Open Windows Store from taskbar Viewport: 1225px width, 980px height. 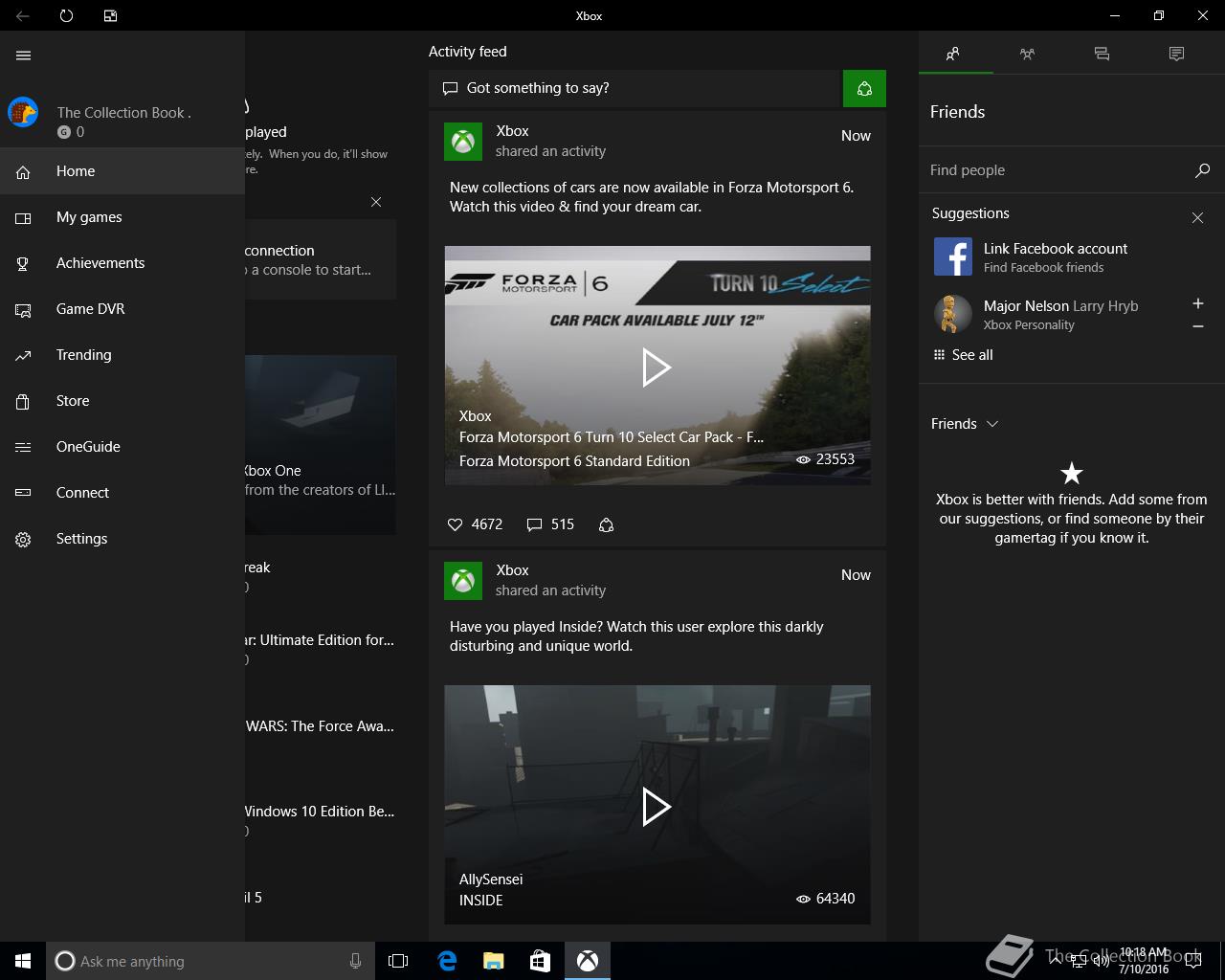(x=540, y=961)
